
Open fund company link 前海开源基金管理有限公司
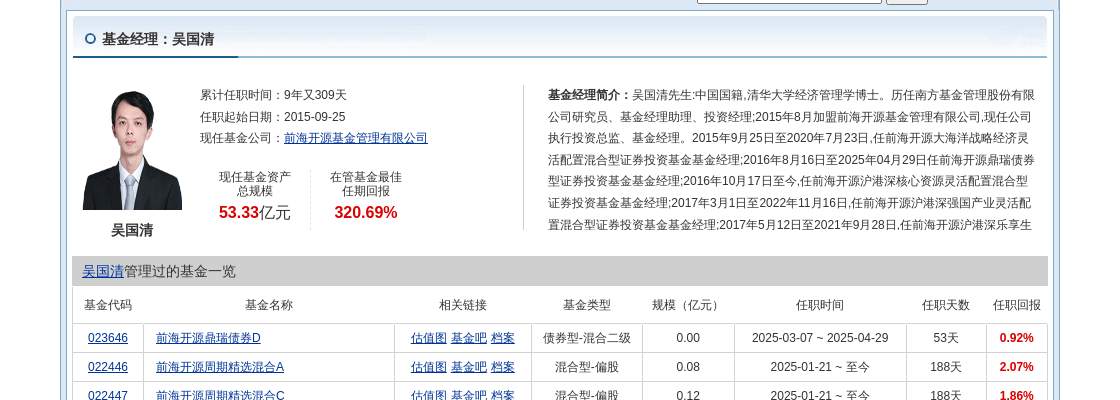point(356,139)
